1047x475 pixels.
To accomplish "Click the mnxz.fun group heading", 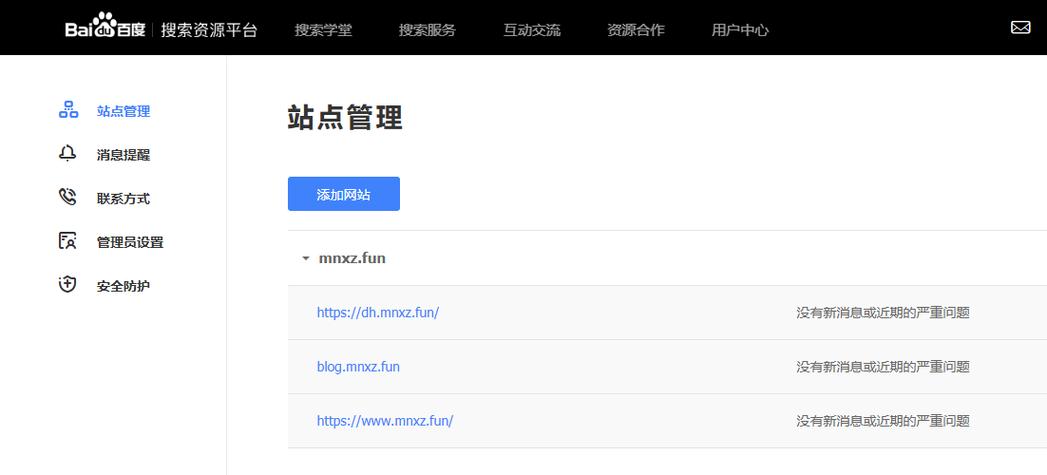I will click(352, 258).
